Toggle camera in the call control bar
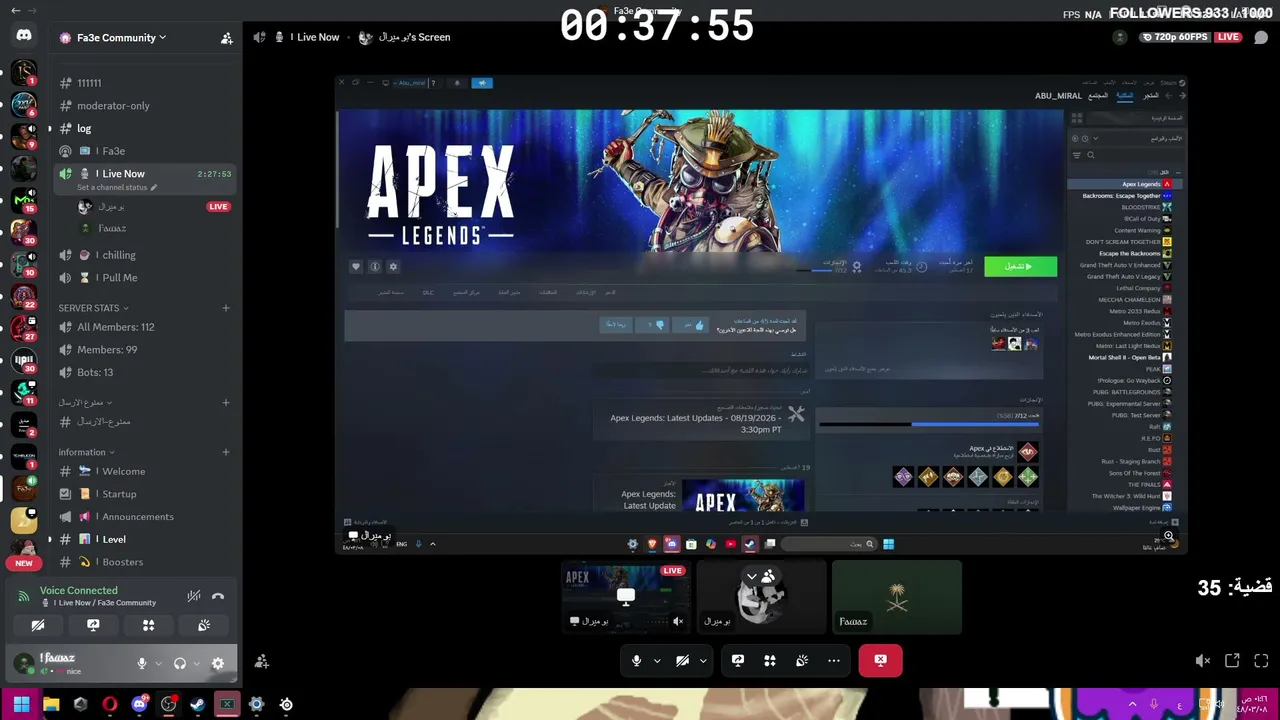 tap(682, 660)
